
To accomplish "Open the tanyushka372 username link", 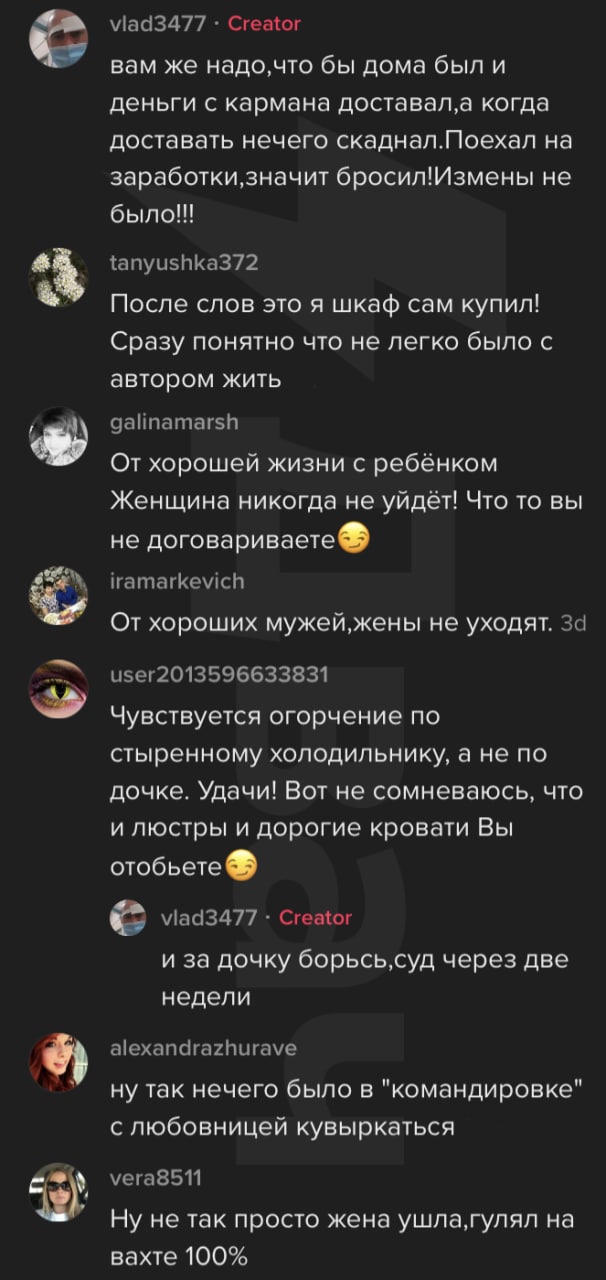I will 184,263.
